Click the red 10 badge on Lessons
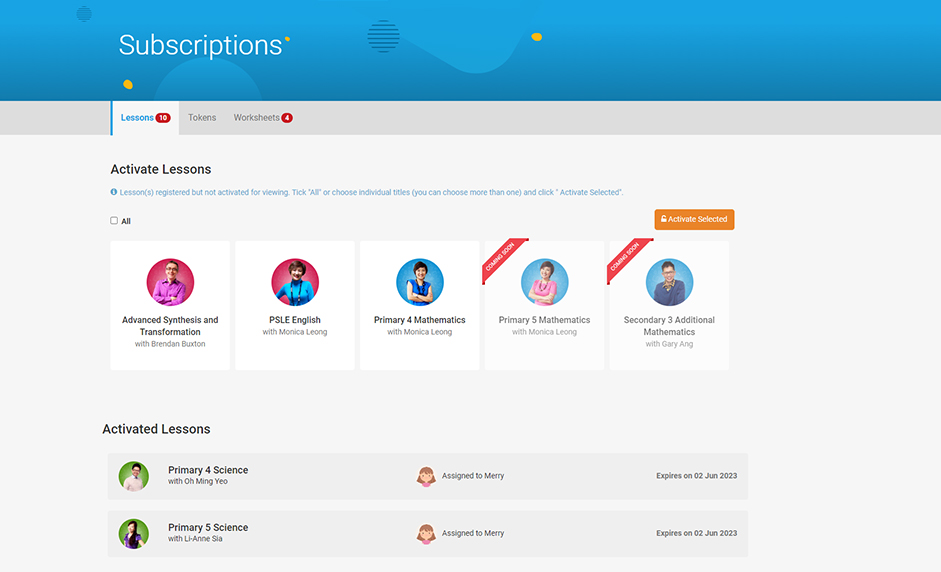The image size is (941, 572). pyautogui.click(x=163, y=118)
